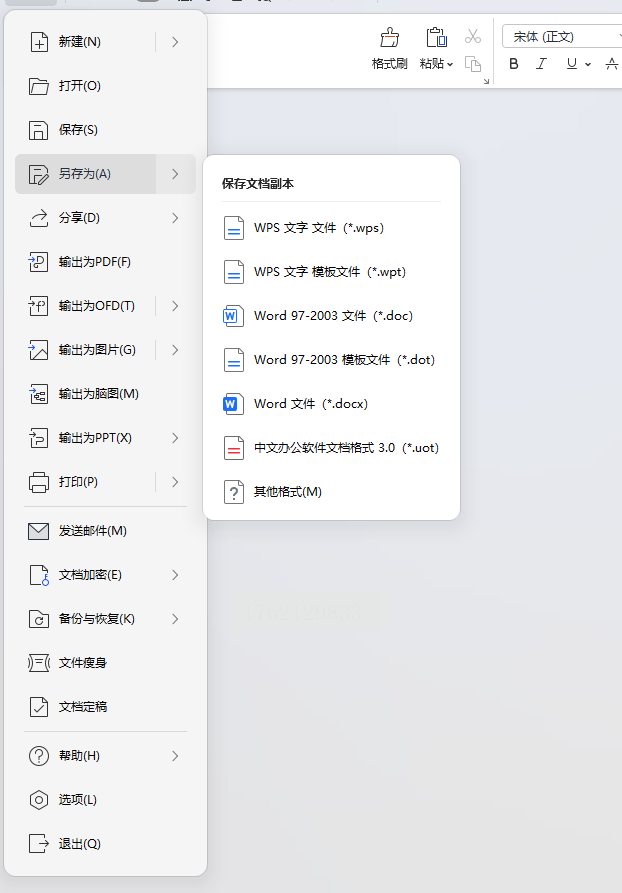The width and height of the screenshot is (622, 893).
Task: Click the 格式刷 label in ribbon
Action: (x=390, y=64)
